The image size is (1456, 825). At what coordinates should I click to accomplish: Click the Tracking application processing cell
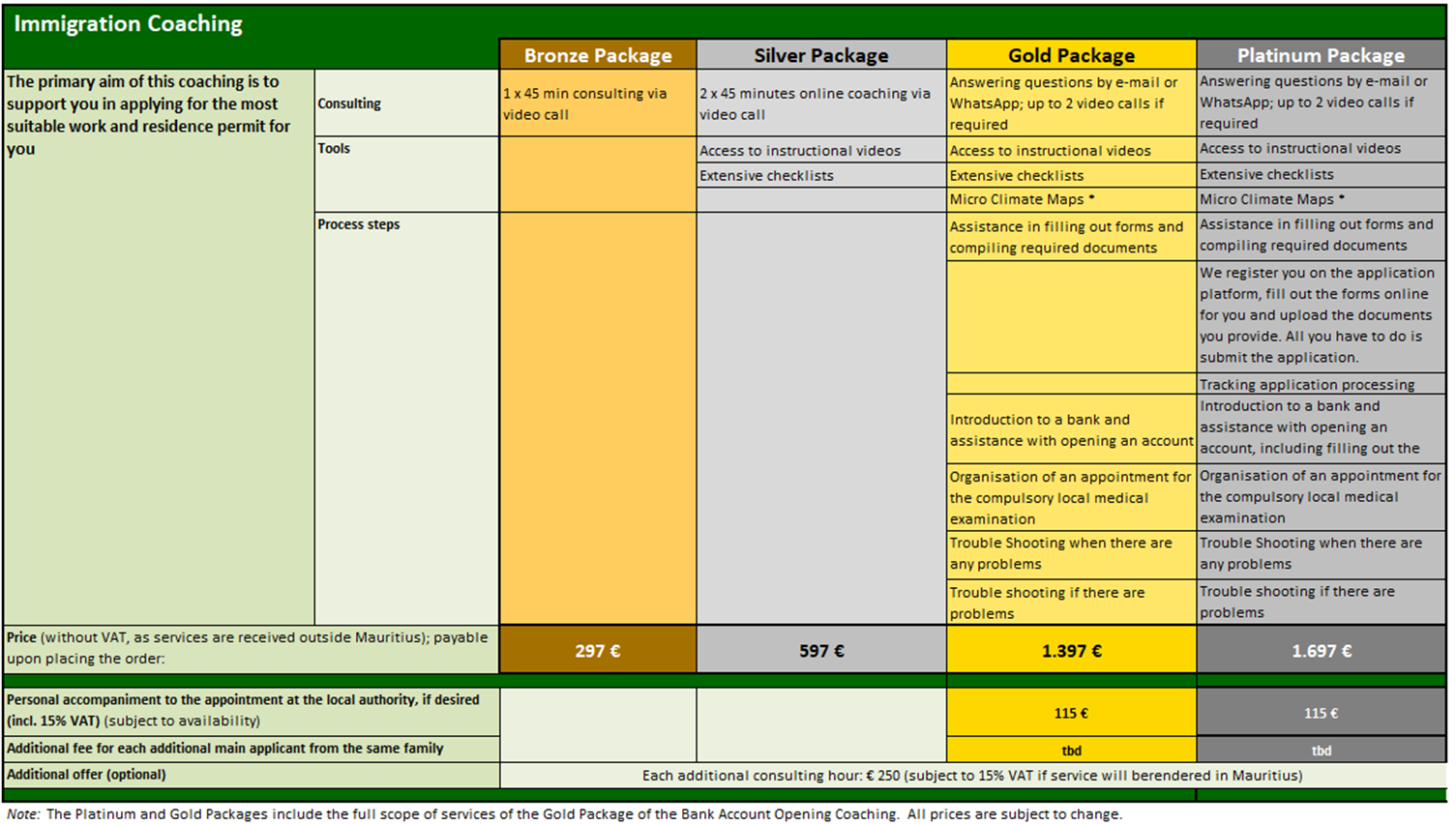(x=1307, y=385)
